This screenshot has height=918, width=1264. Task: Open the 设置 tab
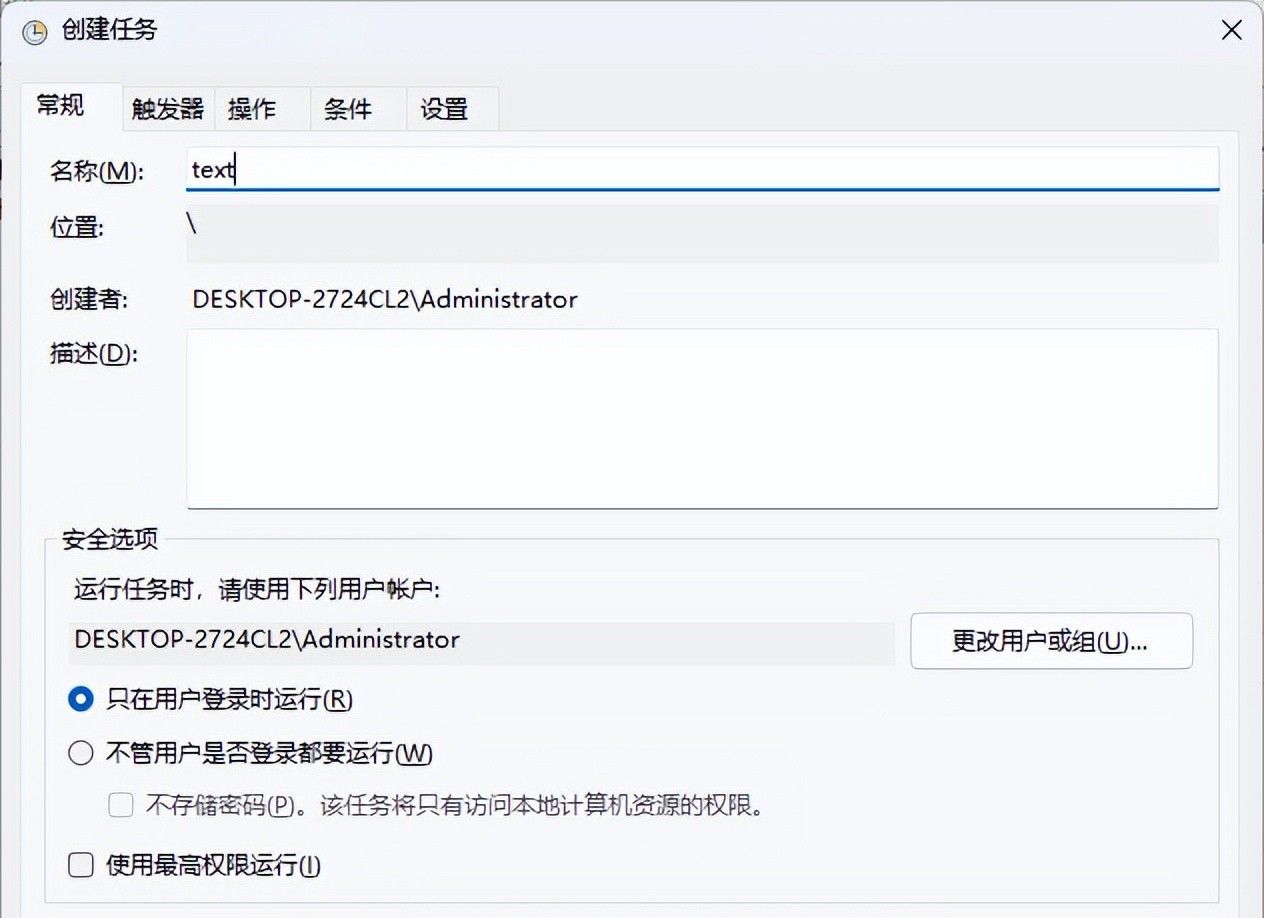click(x=444, y=109)
